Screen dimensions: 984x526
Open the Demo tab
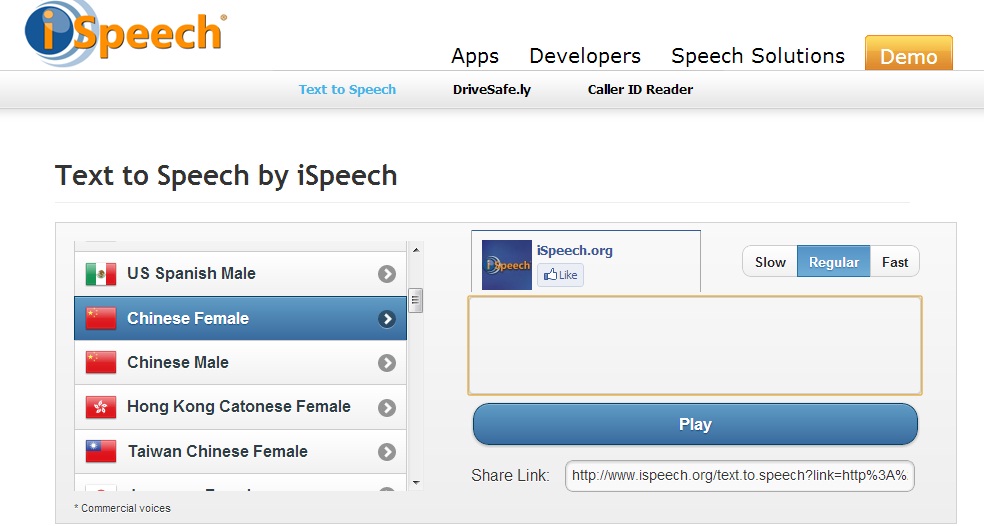coord(909,53)
